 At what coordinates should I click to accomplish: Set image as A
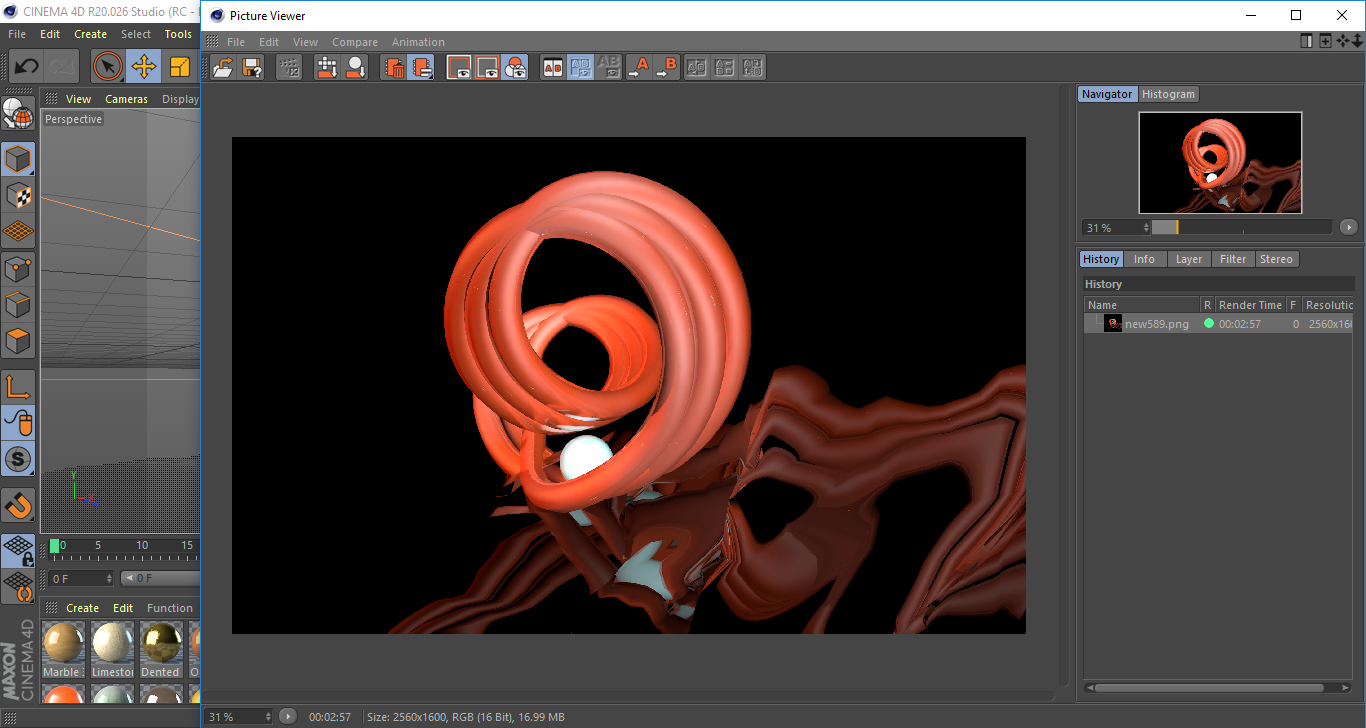coord(638,67)
